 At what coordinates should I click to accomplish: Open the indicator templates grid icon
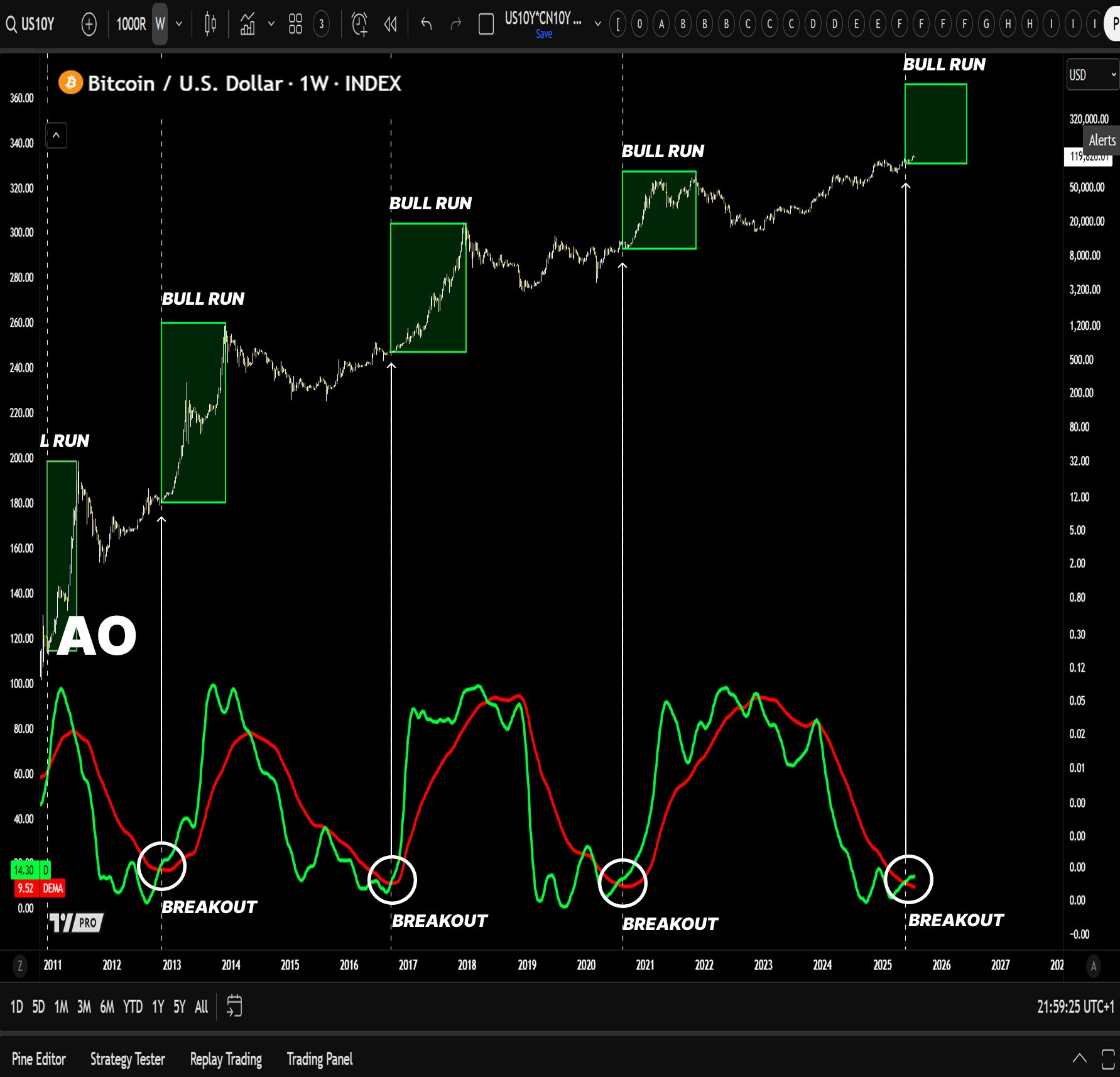[x=295, y=25]
